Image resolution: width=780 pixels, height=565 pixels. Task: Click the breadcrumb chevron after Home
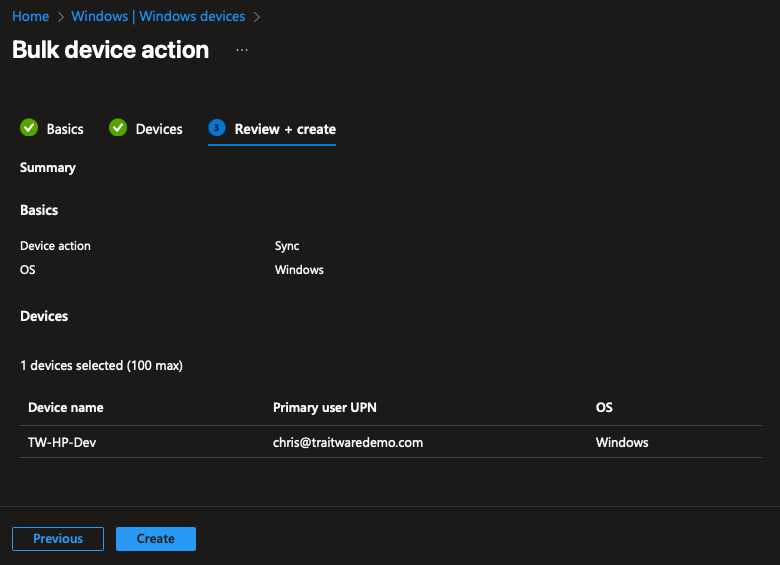(x=60, y=17)
